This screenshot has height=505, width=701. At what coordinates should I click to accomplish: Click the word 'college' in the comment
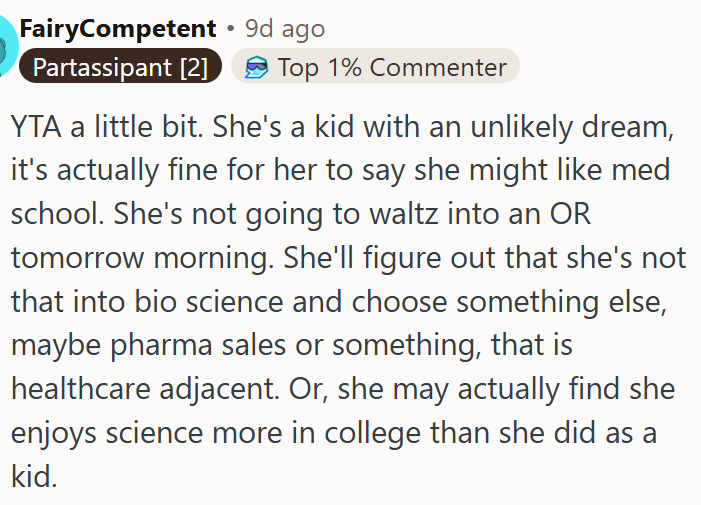coord(372,433)
